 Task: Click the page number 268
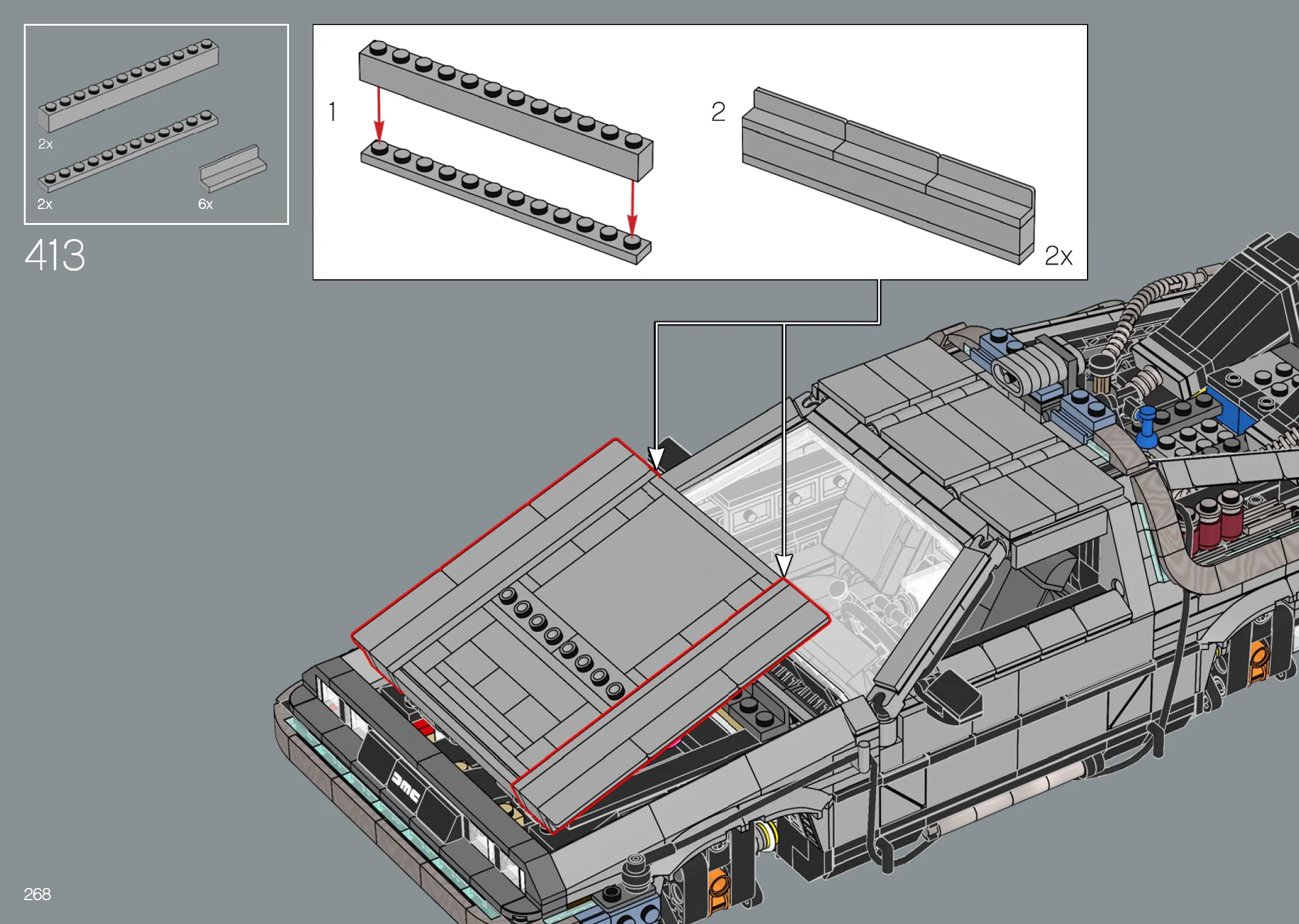pos(37,894)
